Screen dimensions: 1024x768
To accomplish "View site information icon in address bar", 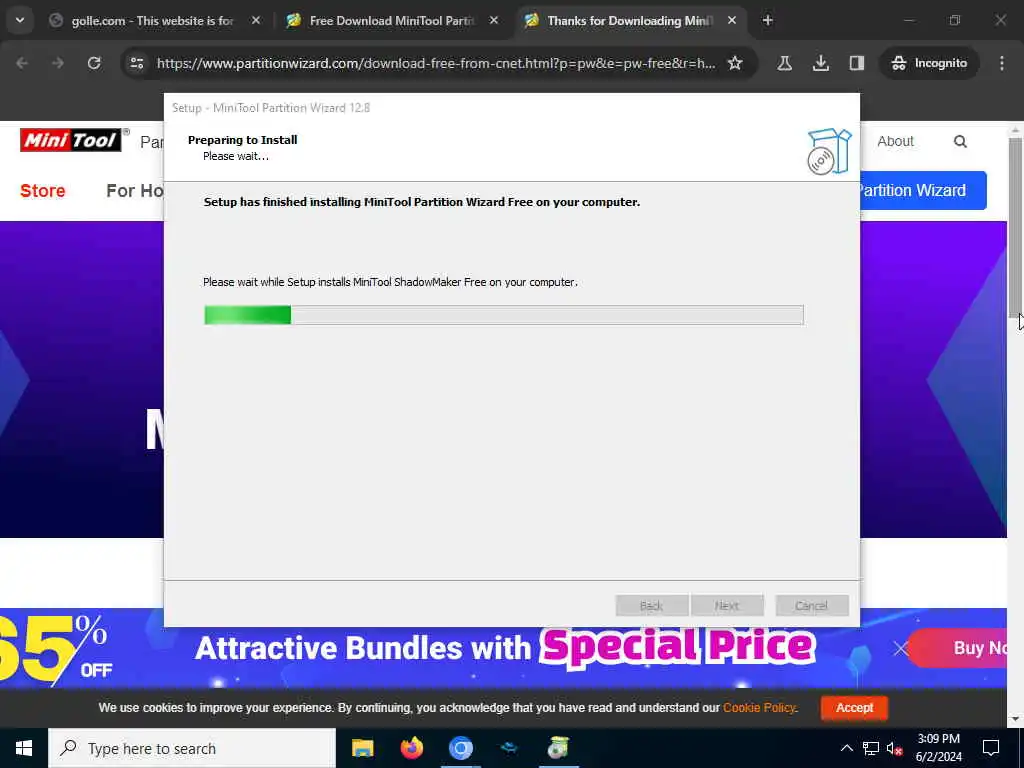I will pyautogui.click(x=137, y=63).
